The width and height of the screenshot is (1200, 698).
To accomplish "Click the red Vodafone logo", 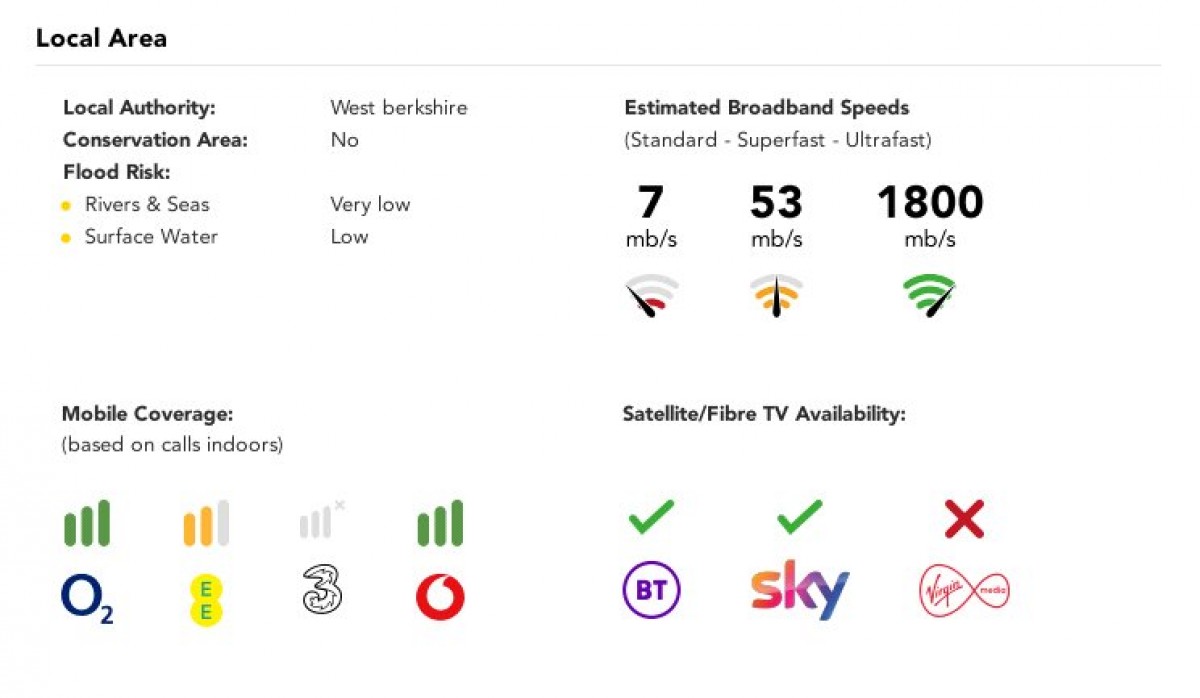I will (440, 598).
